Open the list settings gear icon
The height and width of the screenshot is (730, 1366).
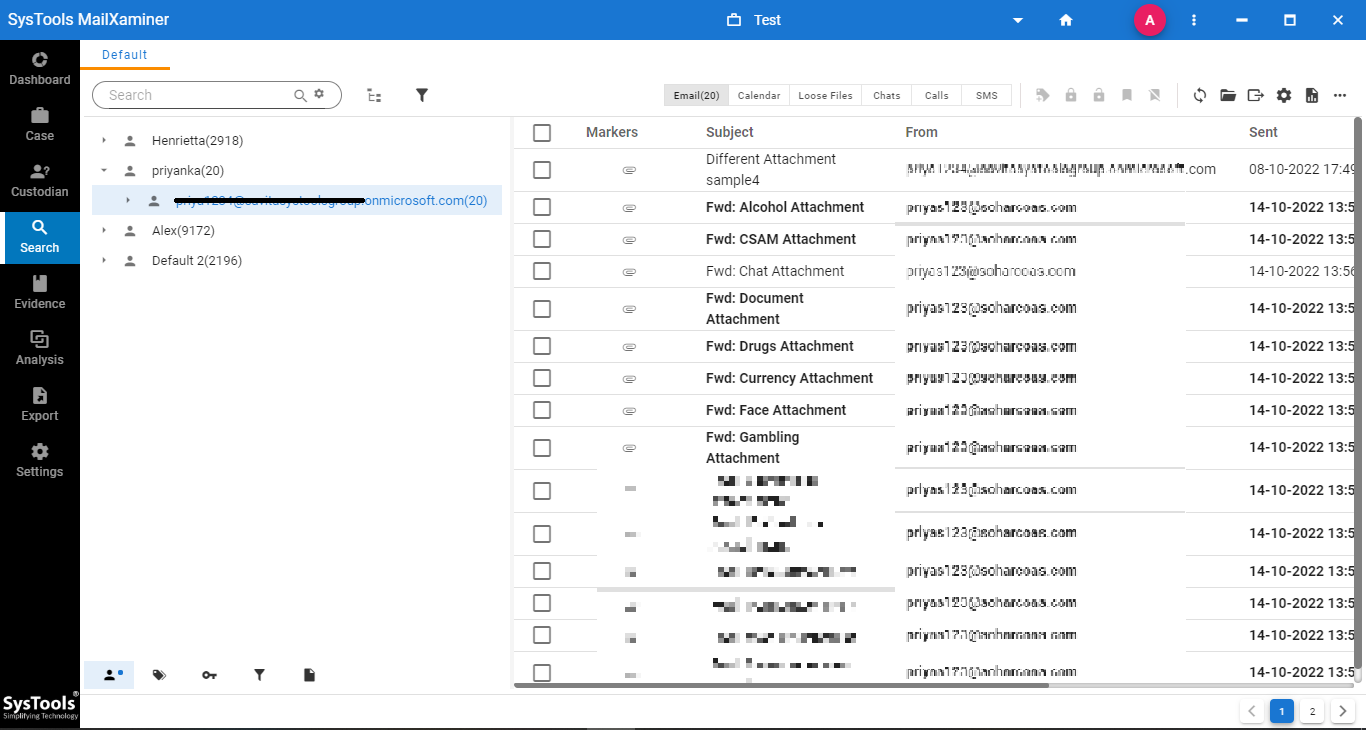[x=1284, y=95]
